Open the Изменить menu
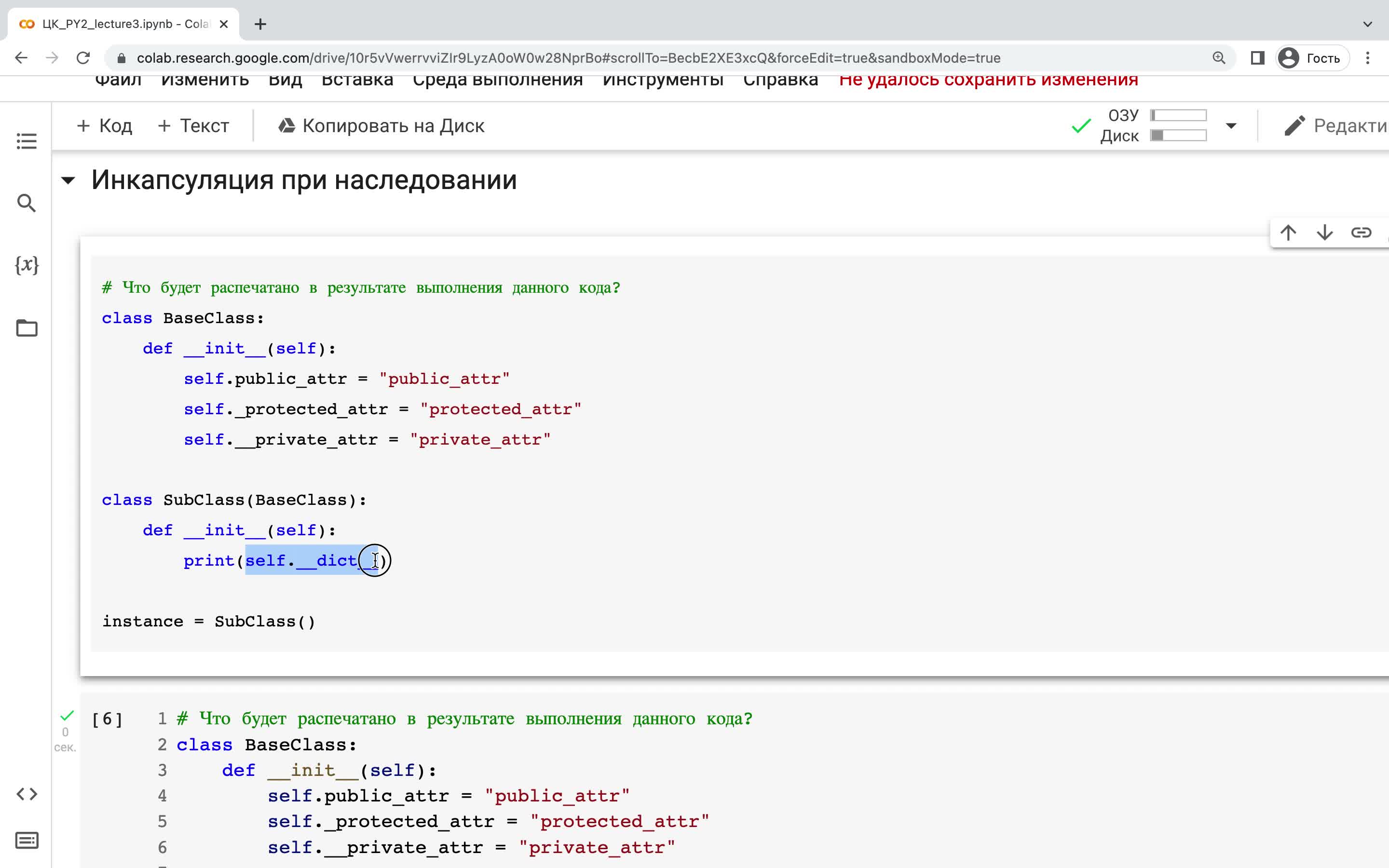The height and width of the screenshot is (868, 1389). tap(205, 80)
